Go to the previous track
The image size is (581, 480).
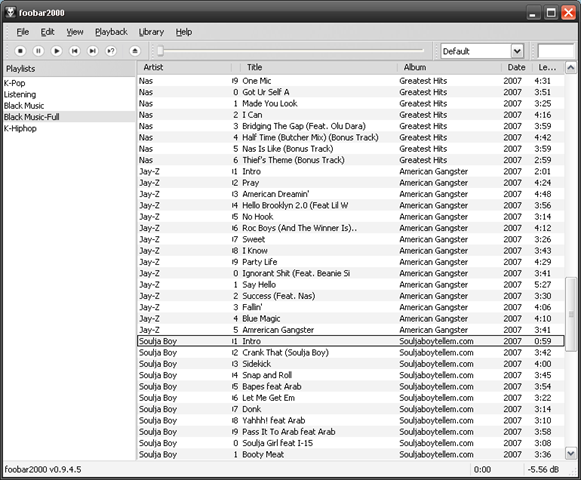[74, 51]
